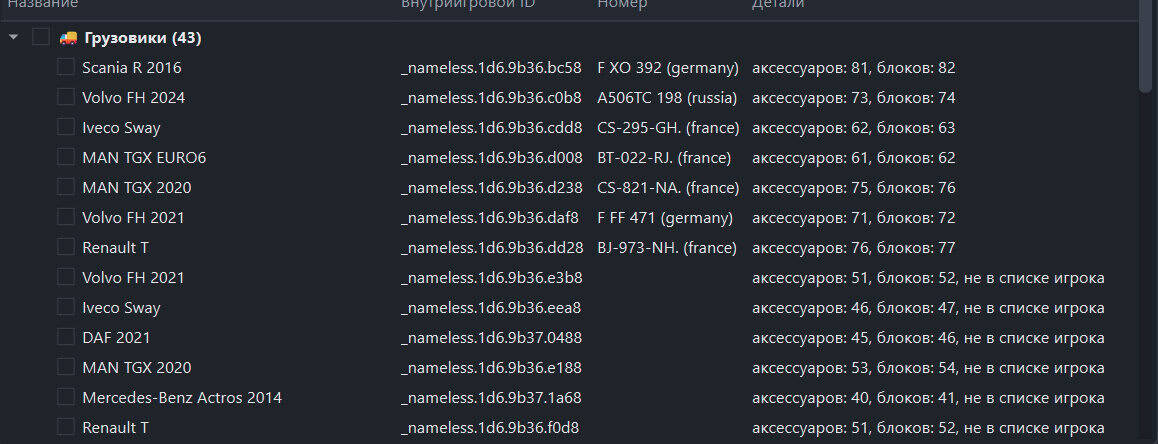The image size is (1158, 444).
Task: Click the Внутриигровой ID column header
Action: coord(468,4)
